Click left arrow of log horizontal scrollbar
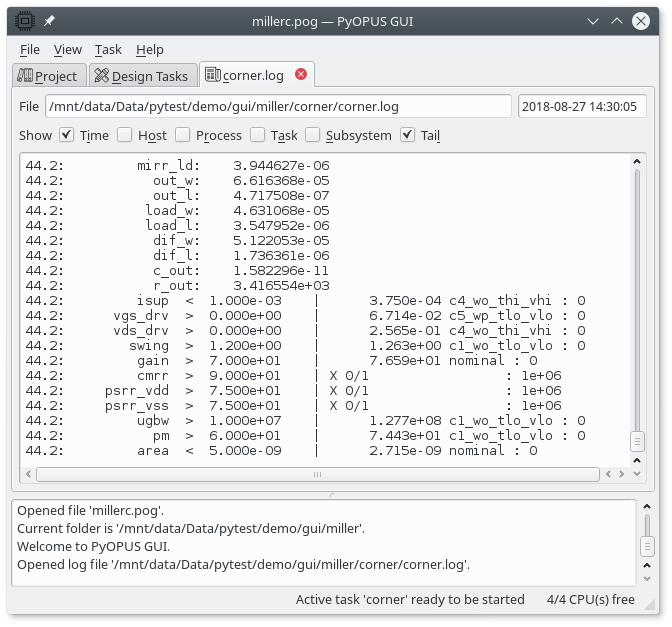672x627 pixels. click(x=28, y=474)
